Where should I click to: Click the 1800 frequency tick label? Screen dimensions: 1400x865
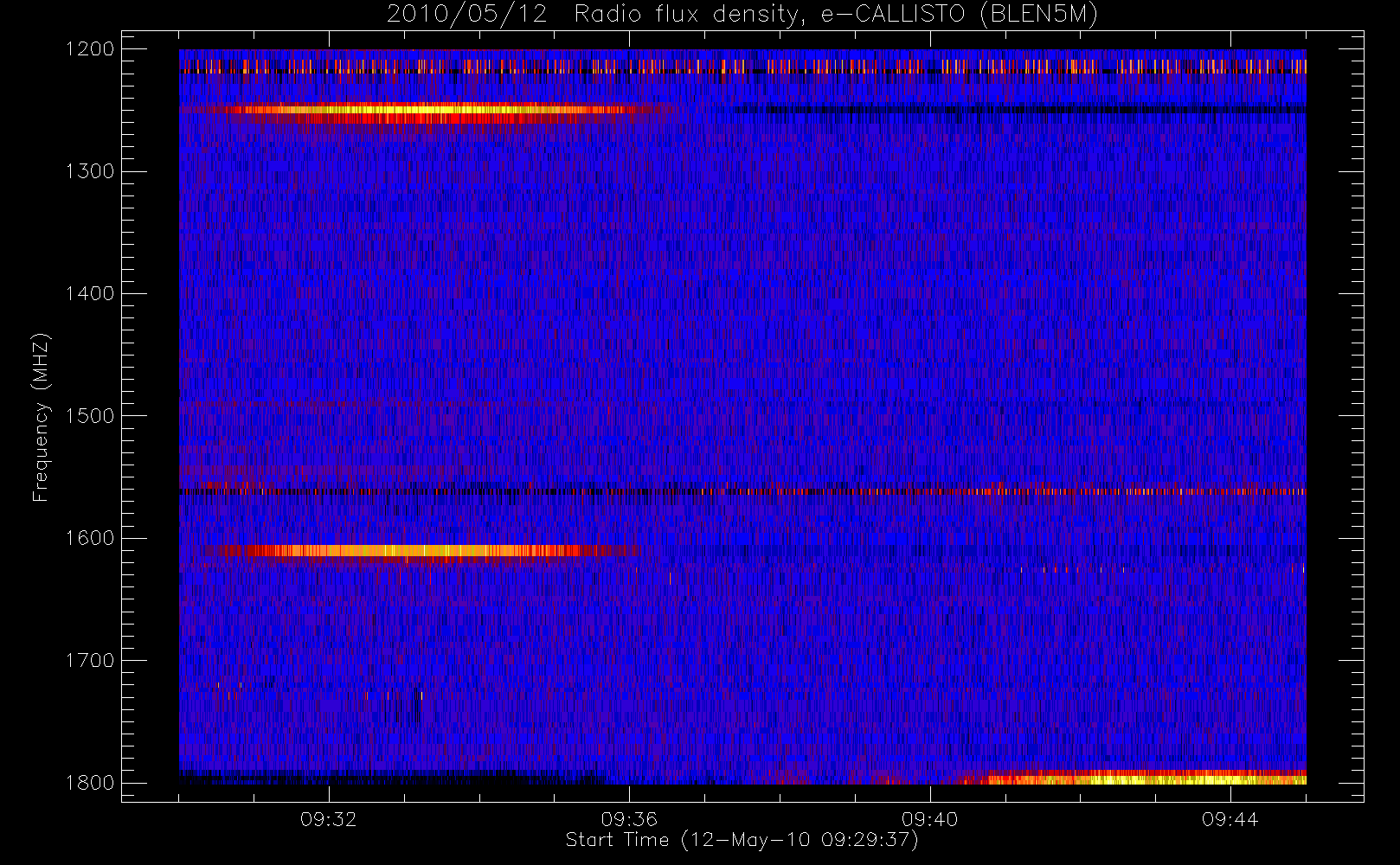[x=90, y=783]
